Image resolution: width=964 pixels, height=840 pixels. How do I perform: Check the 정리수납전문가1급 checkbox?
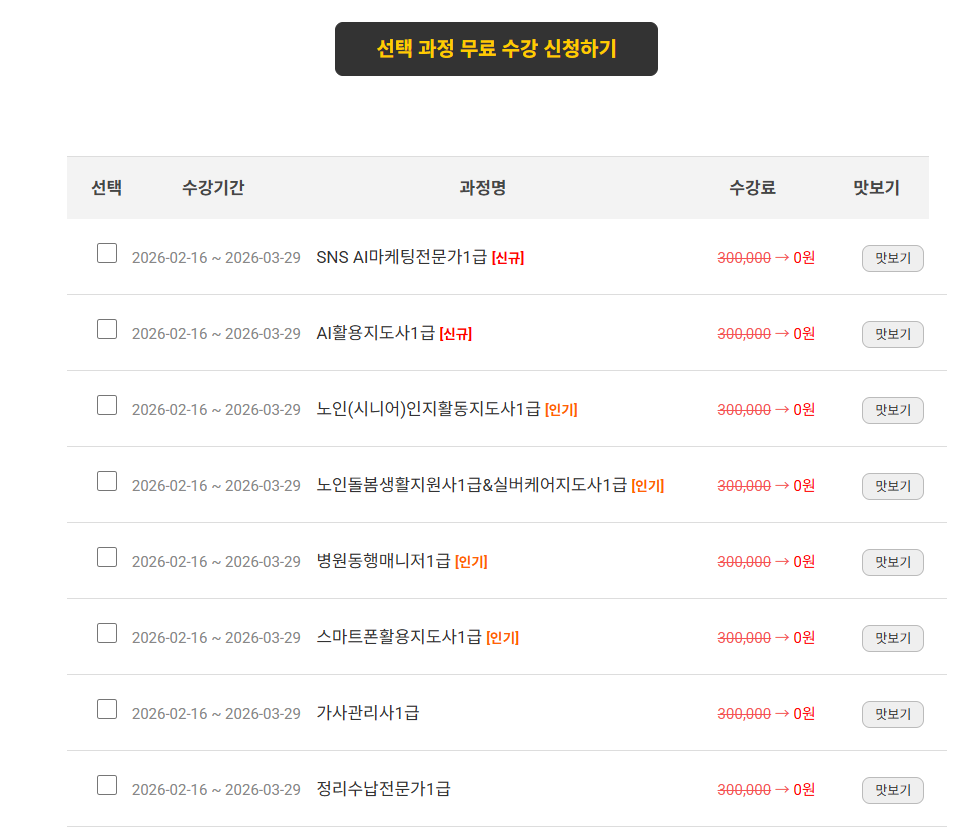(x=107, y=785)
